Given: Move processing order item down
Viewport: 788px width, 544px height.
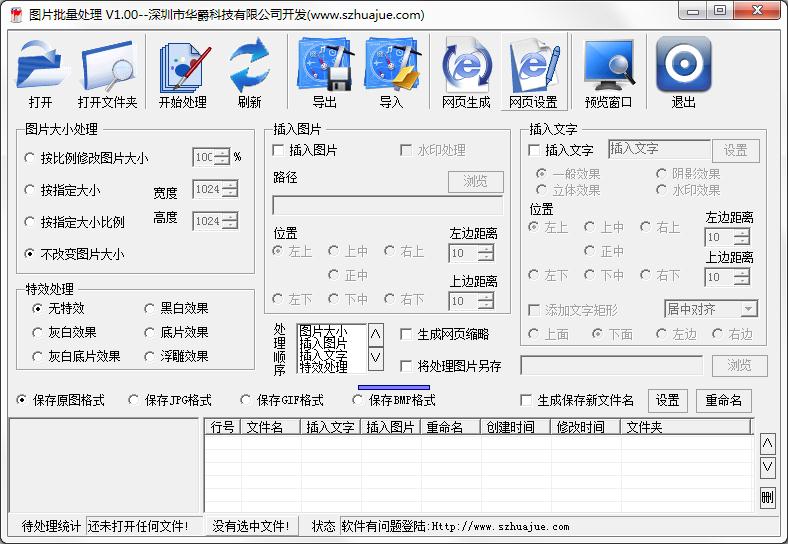Looking at the screenshot, I should (x=375, y=358).
